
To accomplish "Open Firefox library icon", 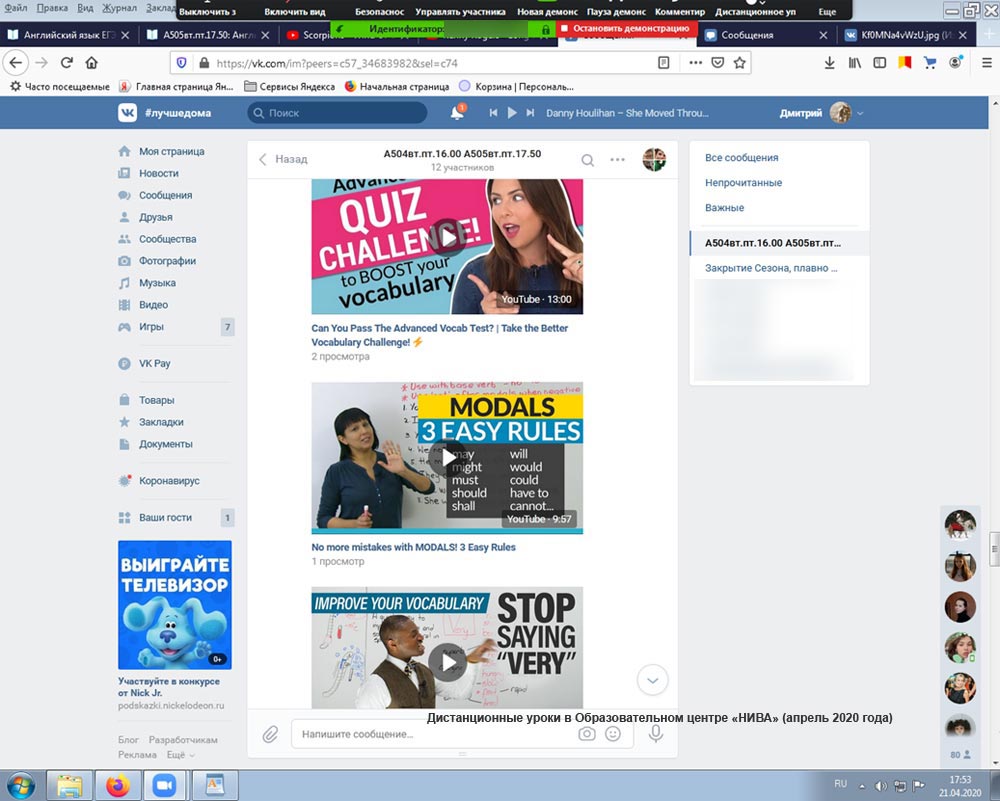I will click(x=855, y=62).
